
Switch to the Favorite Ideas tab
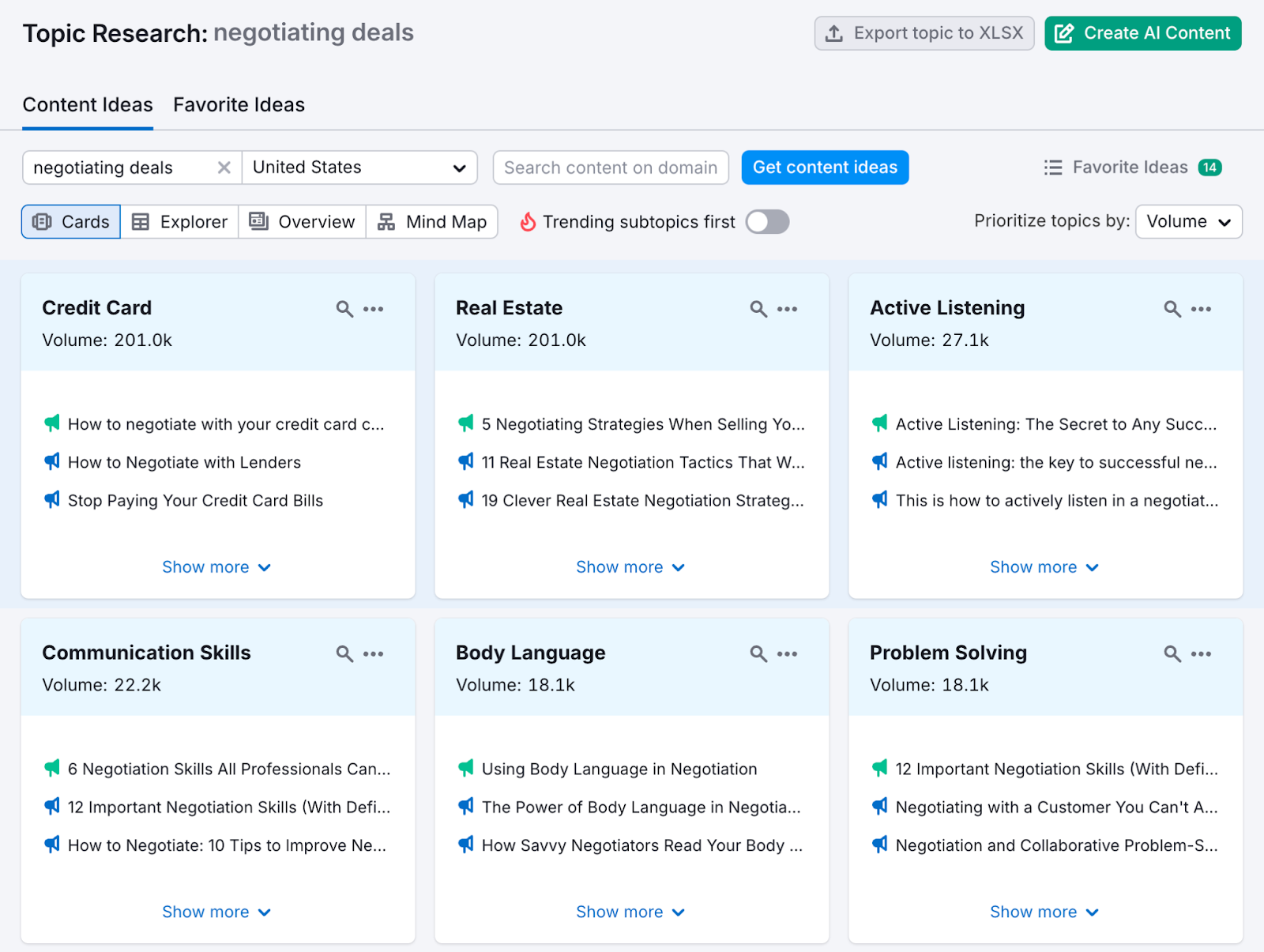pyautogui.click(x=239, y=105)
